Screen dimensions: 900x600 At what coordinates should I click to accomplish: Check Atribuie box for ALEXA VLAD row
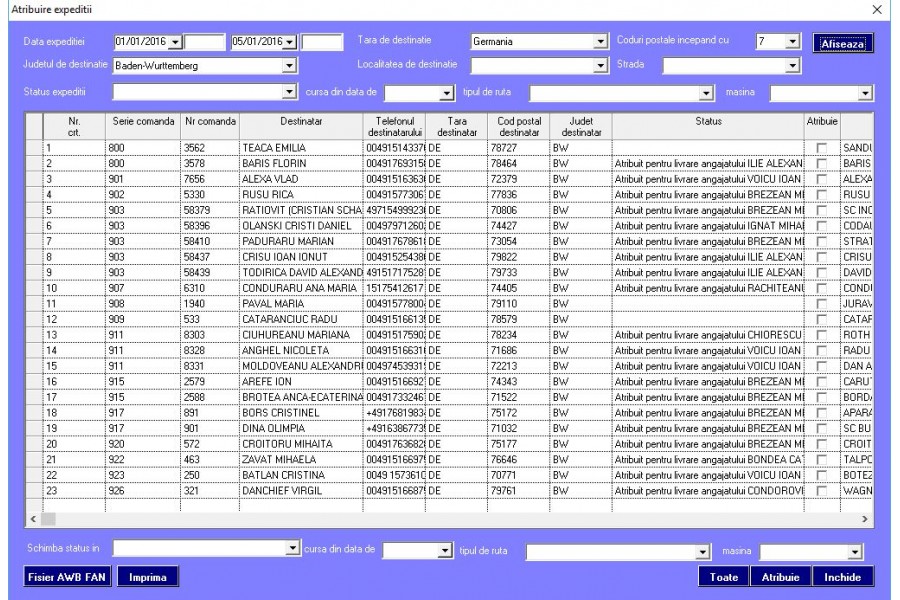(x=822, y=179)
